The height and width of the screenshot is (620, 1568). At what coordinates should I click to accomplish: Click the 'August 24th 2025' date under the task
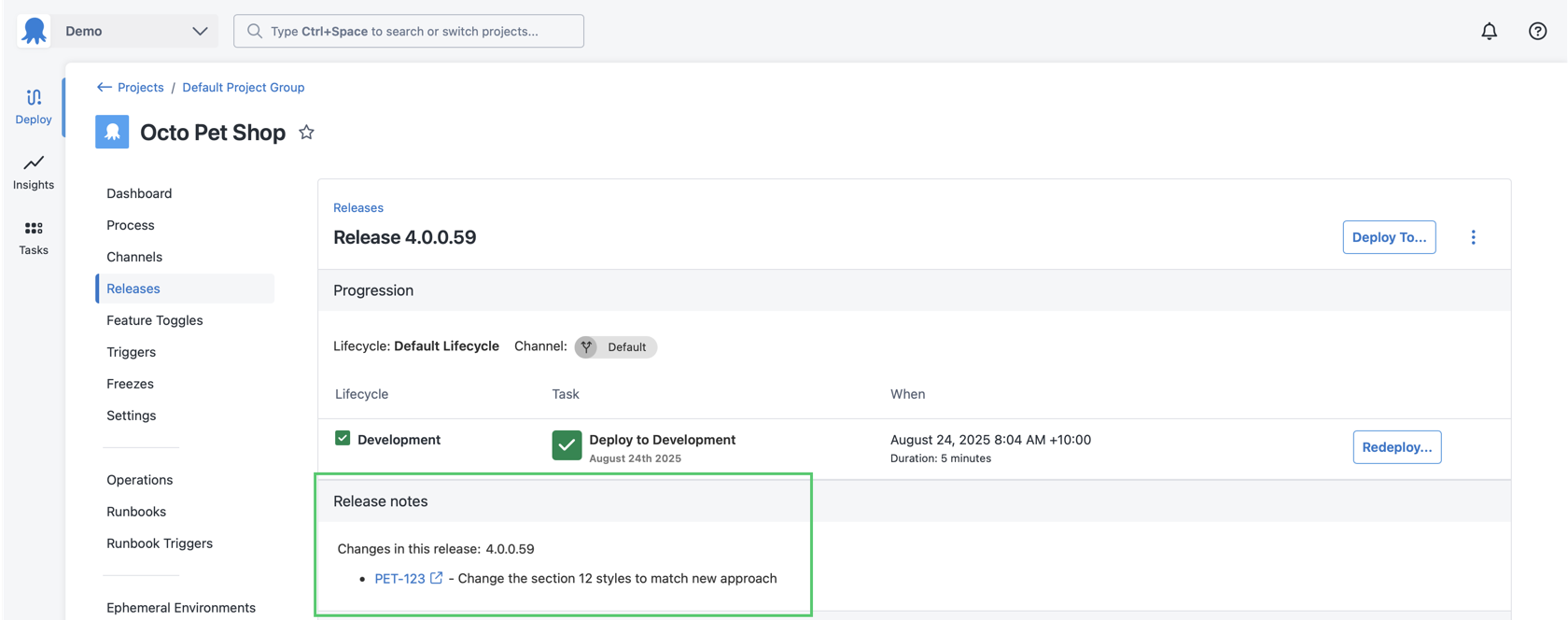[x=636, y=458]
